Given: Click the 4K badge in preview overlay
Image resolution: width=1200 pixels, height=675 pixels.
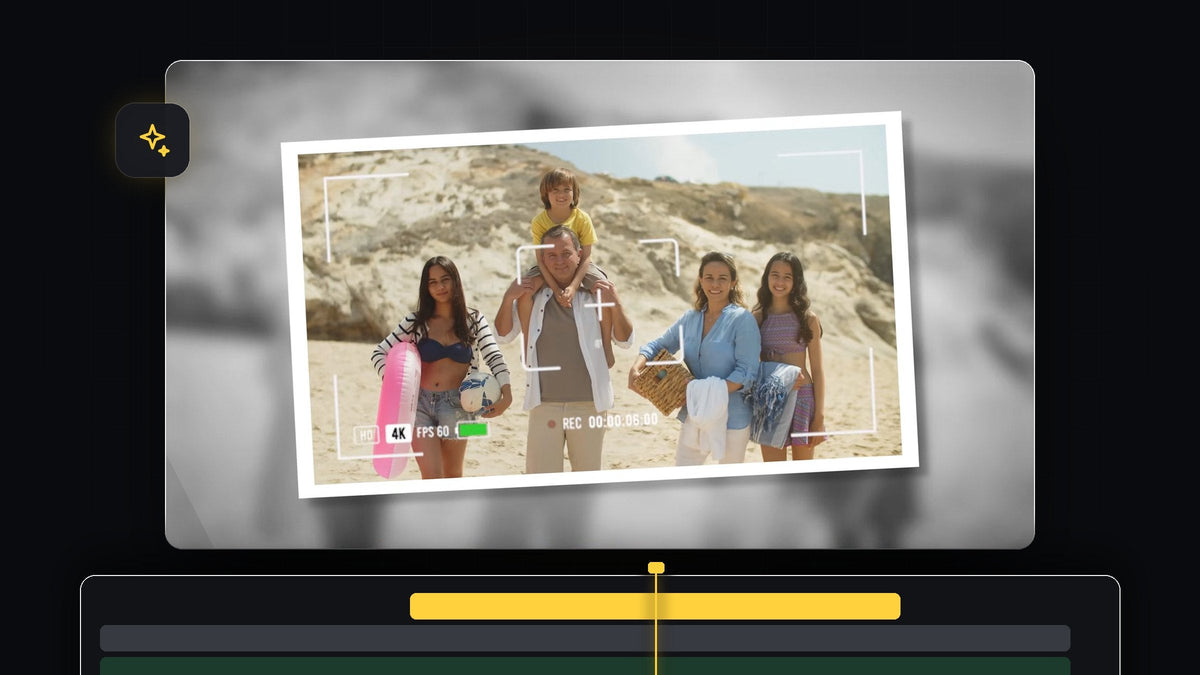Looking at the screenshot, I should (x=399, y=433).
